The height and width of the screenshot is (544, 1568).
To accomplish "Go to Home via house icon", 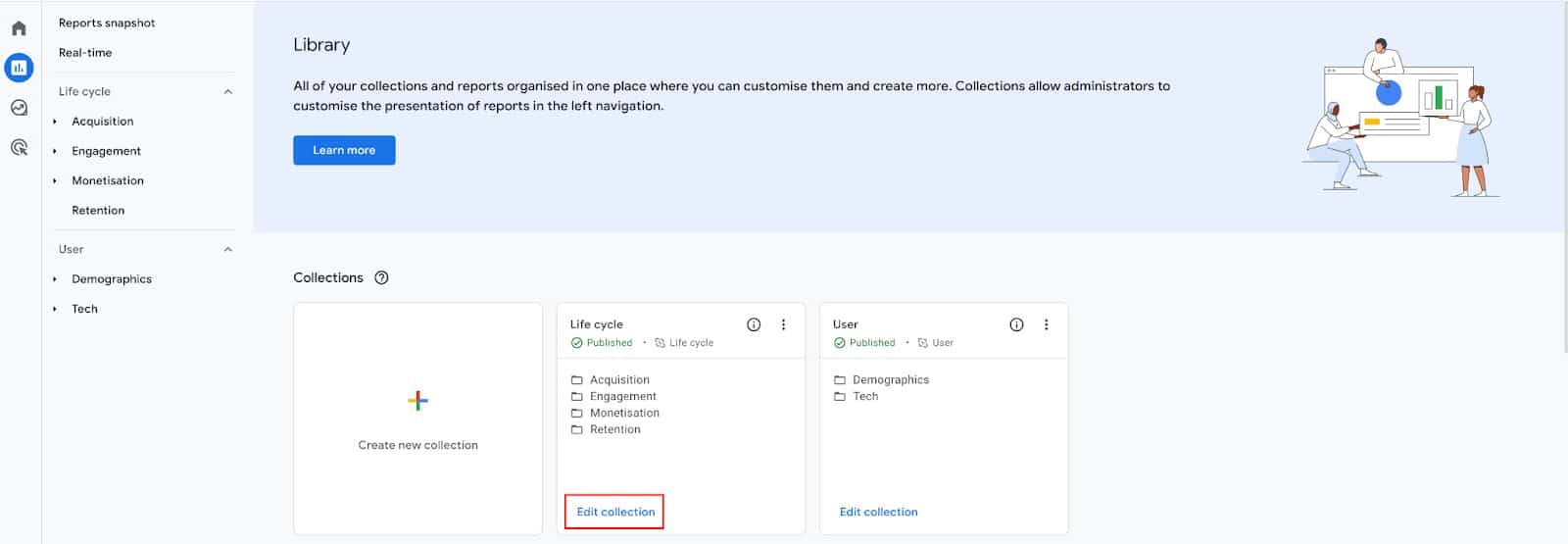I will 19,28.
